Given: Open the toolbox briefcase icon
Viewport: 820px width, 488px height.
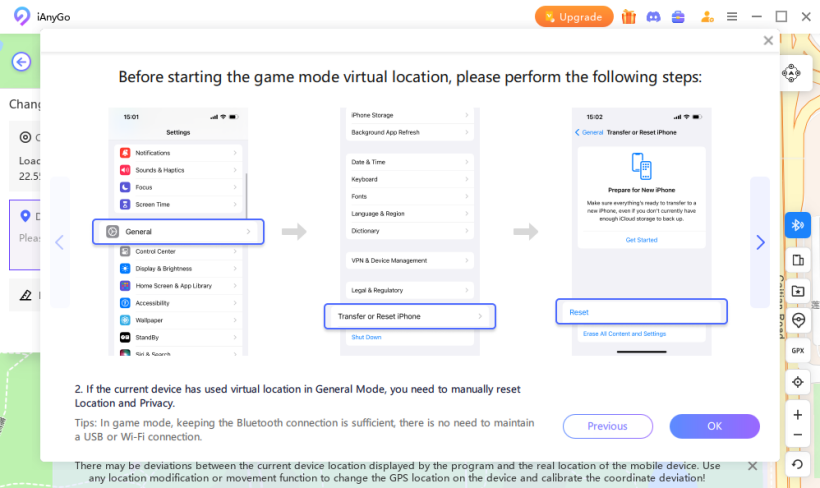Looking at the screenshot, I should (x=678, y=17).
